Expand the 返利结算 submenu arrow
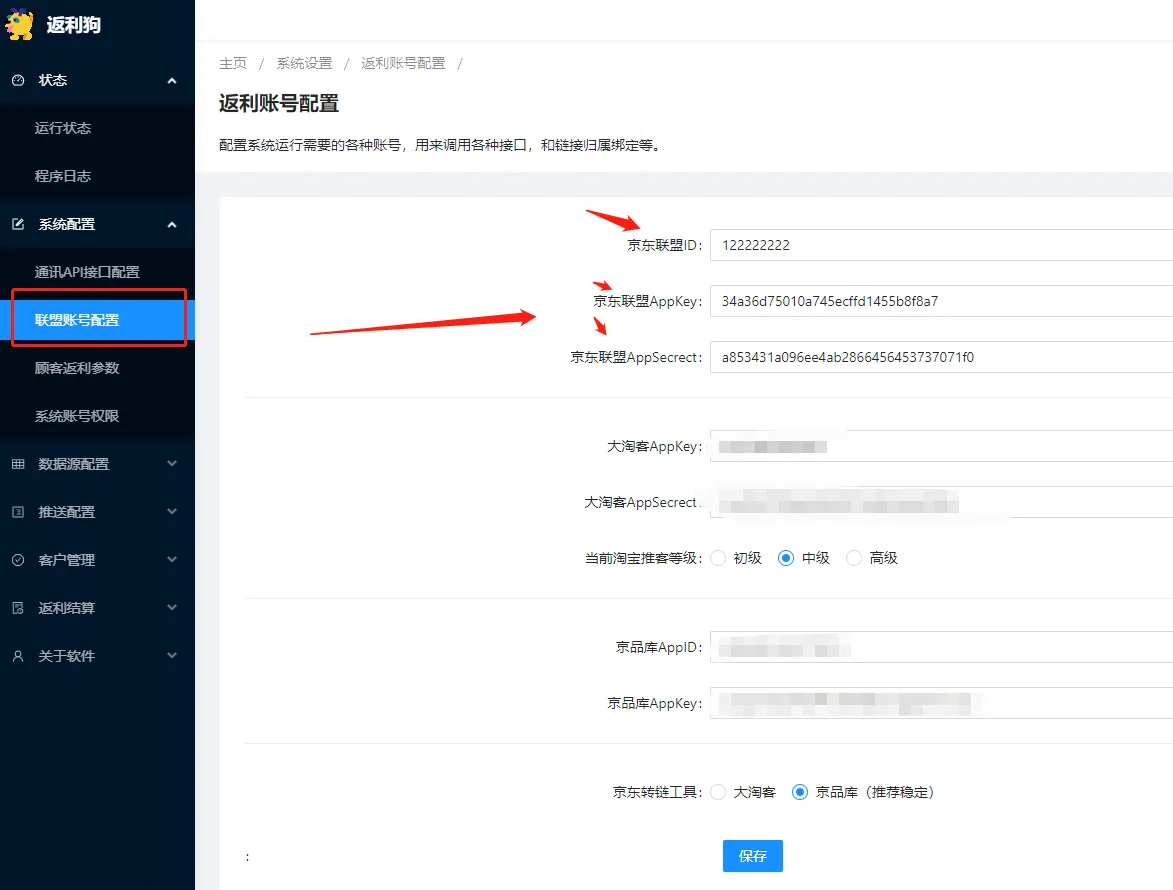 pos(172,608)
